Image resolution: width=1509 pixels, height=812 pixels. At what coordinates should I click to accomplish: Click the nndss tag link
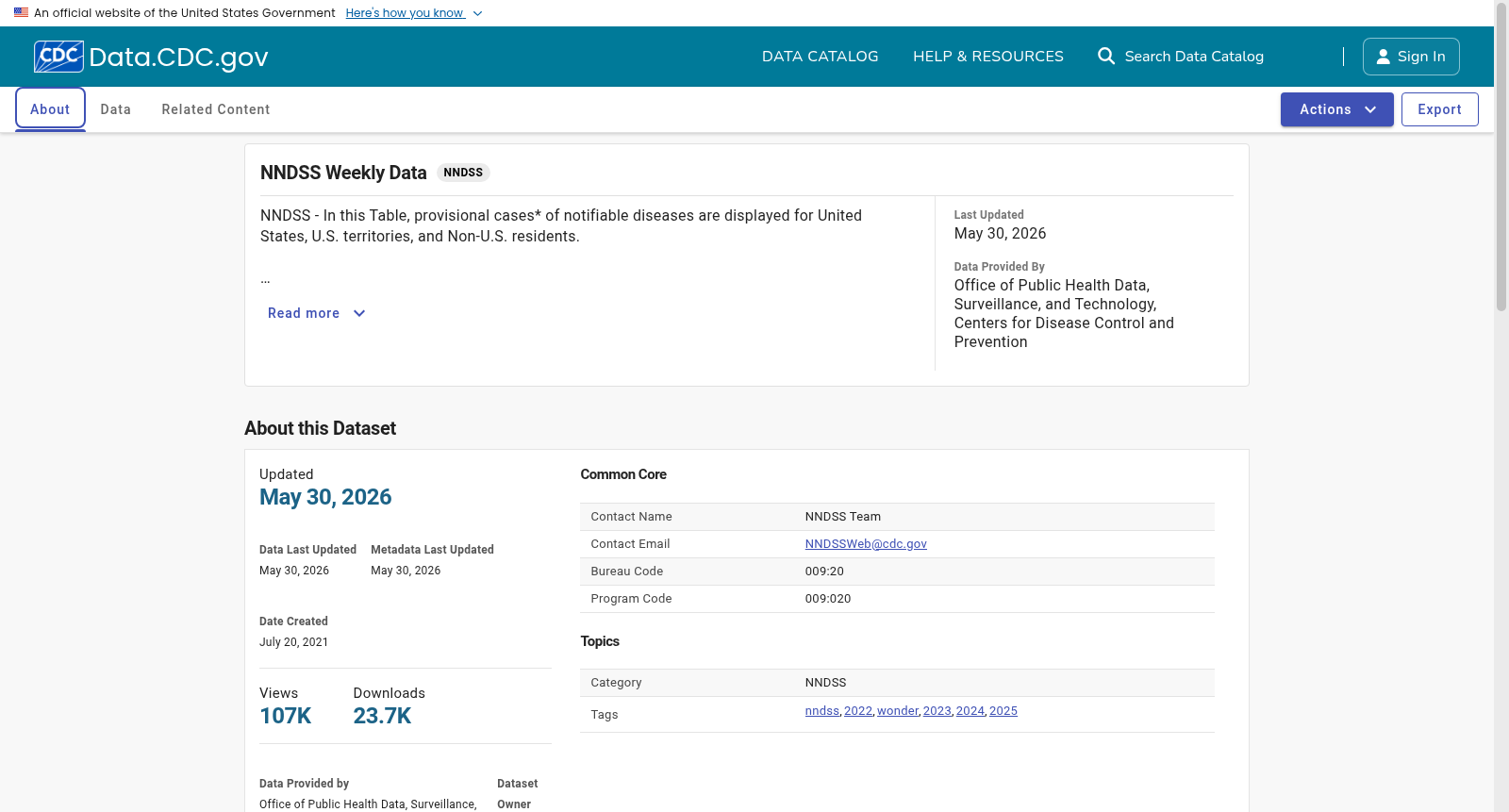coord(822,711)
